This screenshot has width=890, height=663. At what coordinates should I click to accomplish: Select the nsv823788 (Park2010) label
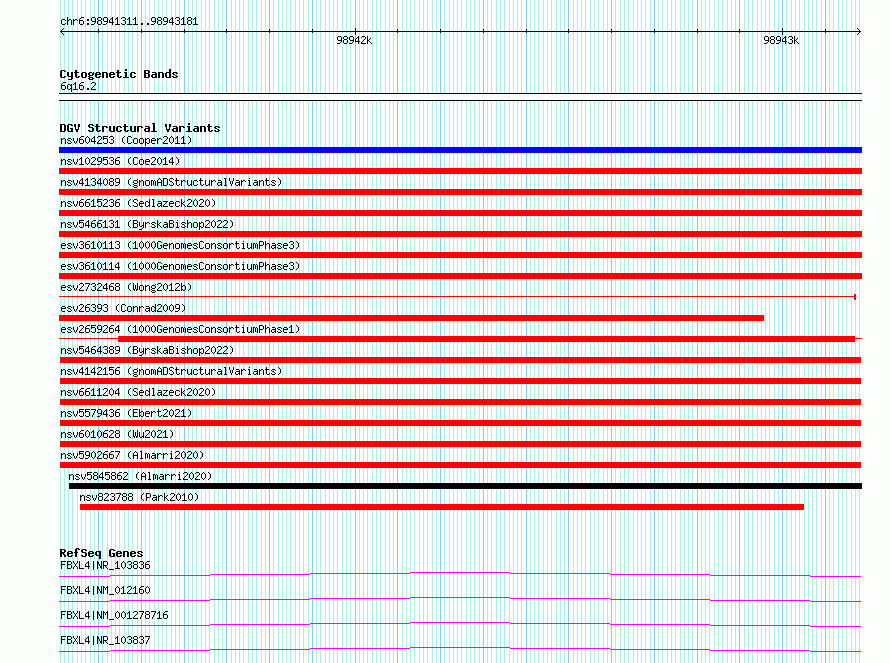(x=139, y=497)
